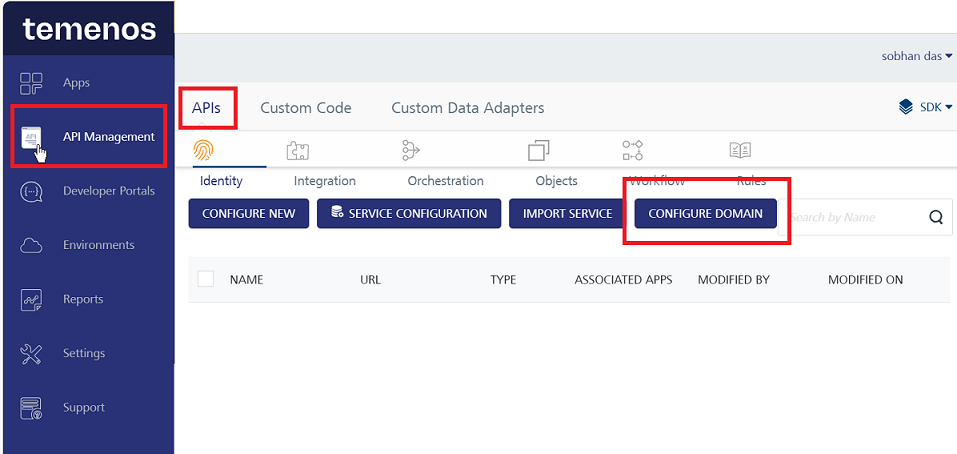
Task: Select the Objects stacked squares icon
Action: coord(538,150)
